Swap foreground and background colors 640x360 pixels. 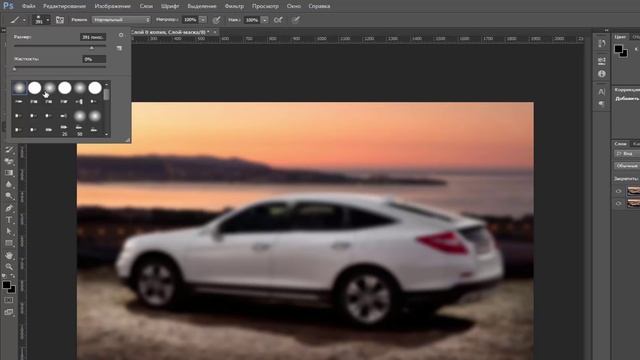point(13,276)
